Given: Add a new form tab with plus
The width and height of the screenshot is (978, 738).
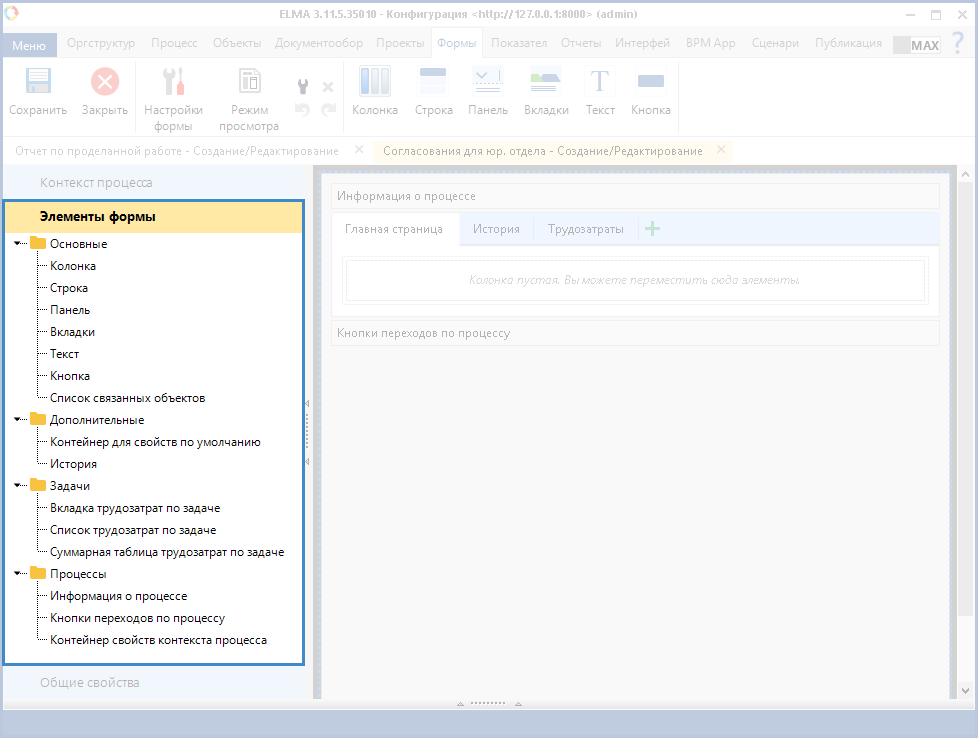Looking at the screenshot, I should click(x=652, y=229).
